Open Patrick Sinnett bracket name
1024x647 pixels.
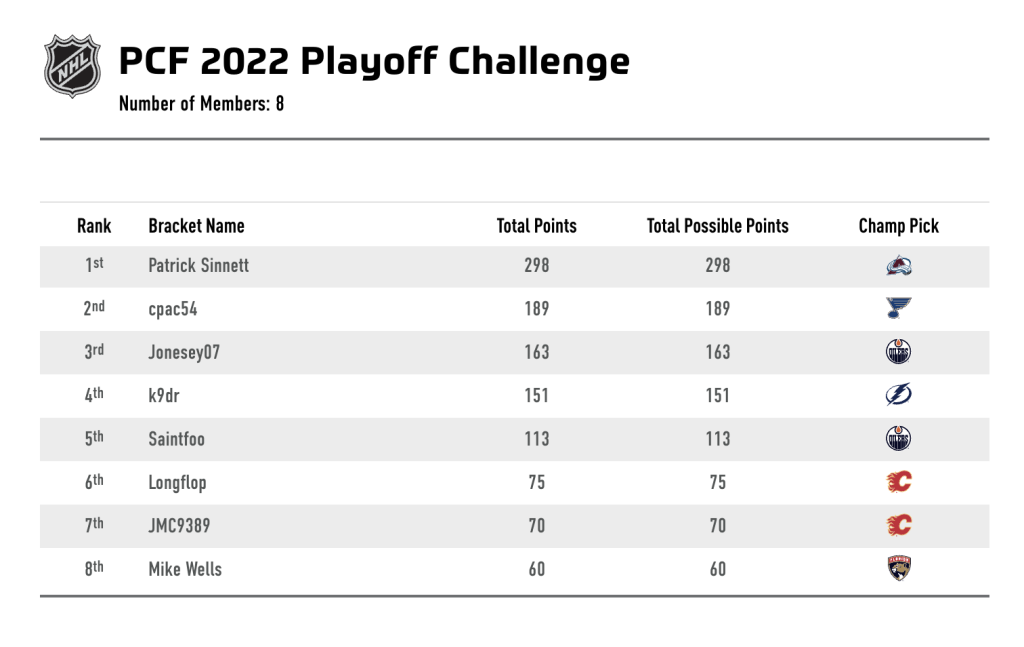pyautogui.click(x=199, y=265)
